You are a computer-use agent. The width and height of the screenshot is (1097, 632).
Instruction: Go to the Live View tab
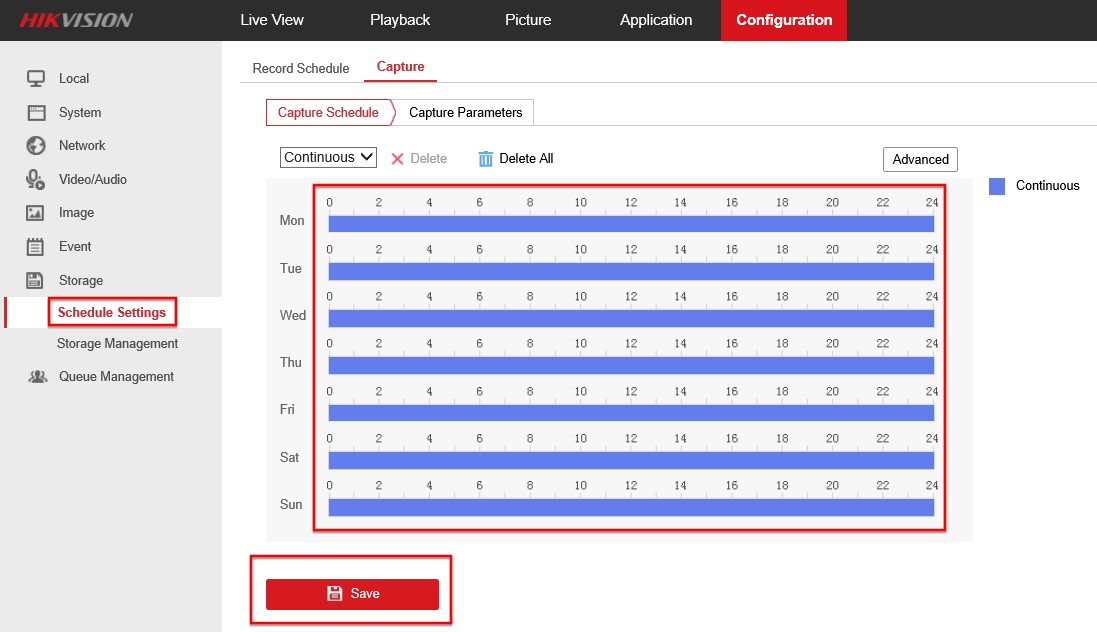(x=272, y=20)
